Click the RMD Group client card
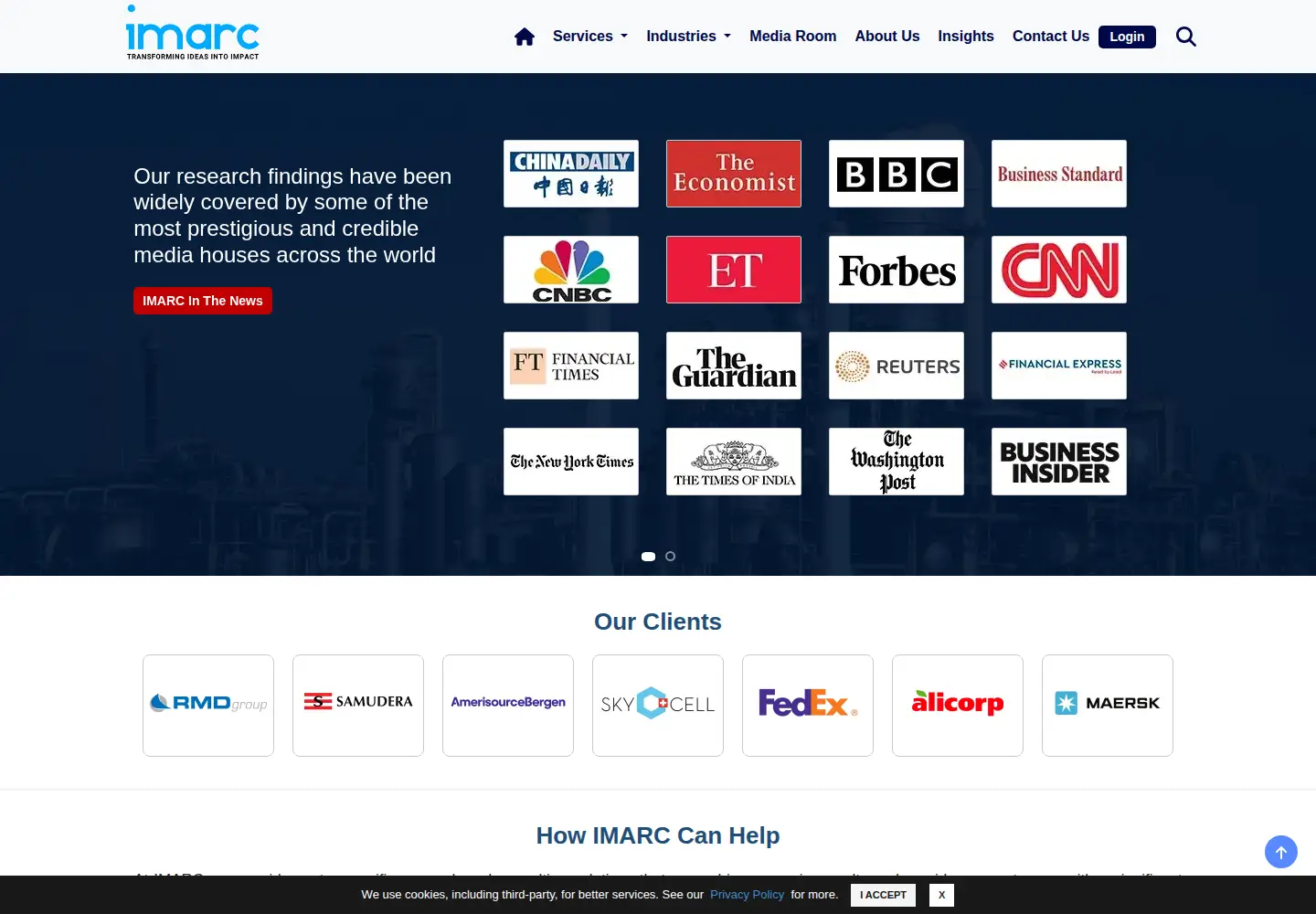This screenshot has height=914, width=1316. (208, 706)
